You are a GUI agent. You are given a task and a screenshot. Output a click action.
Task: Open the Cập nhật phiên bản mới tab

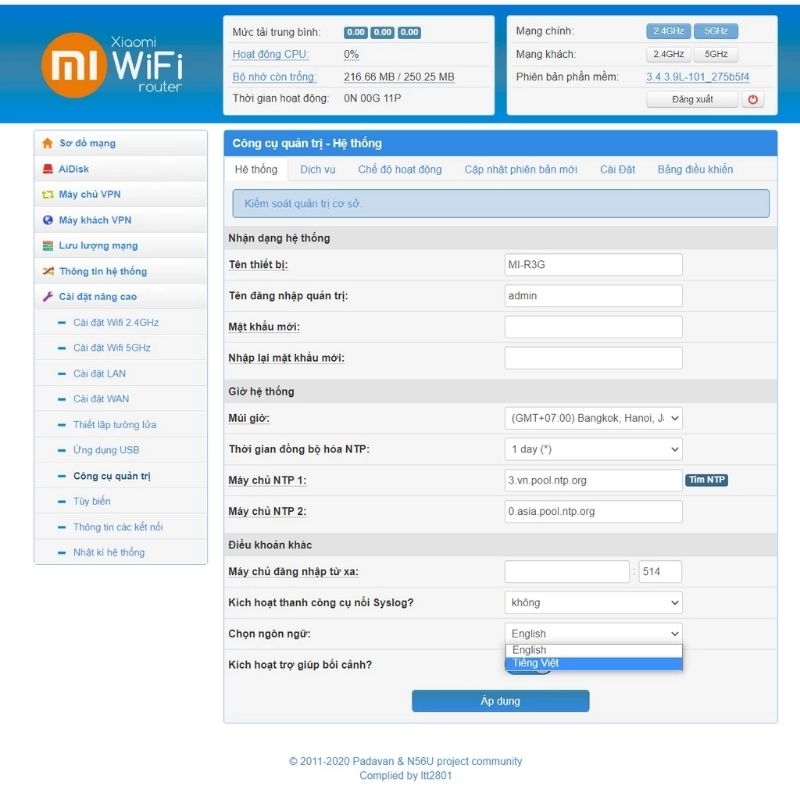click(x=520, y=169)
